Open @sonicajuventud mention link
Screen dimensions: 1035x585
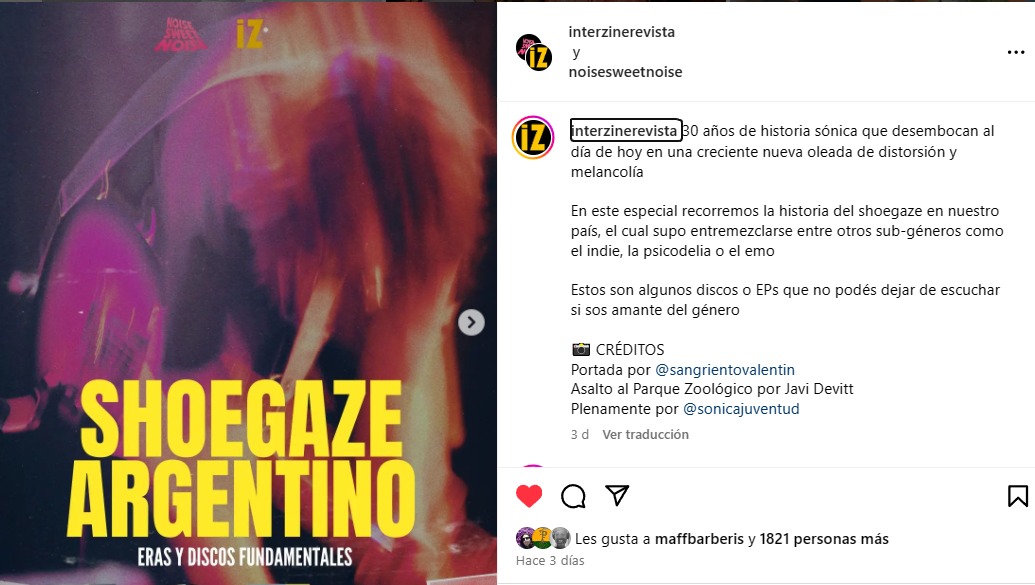741,409
